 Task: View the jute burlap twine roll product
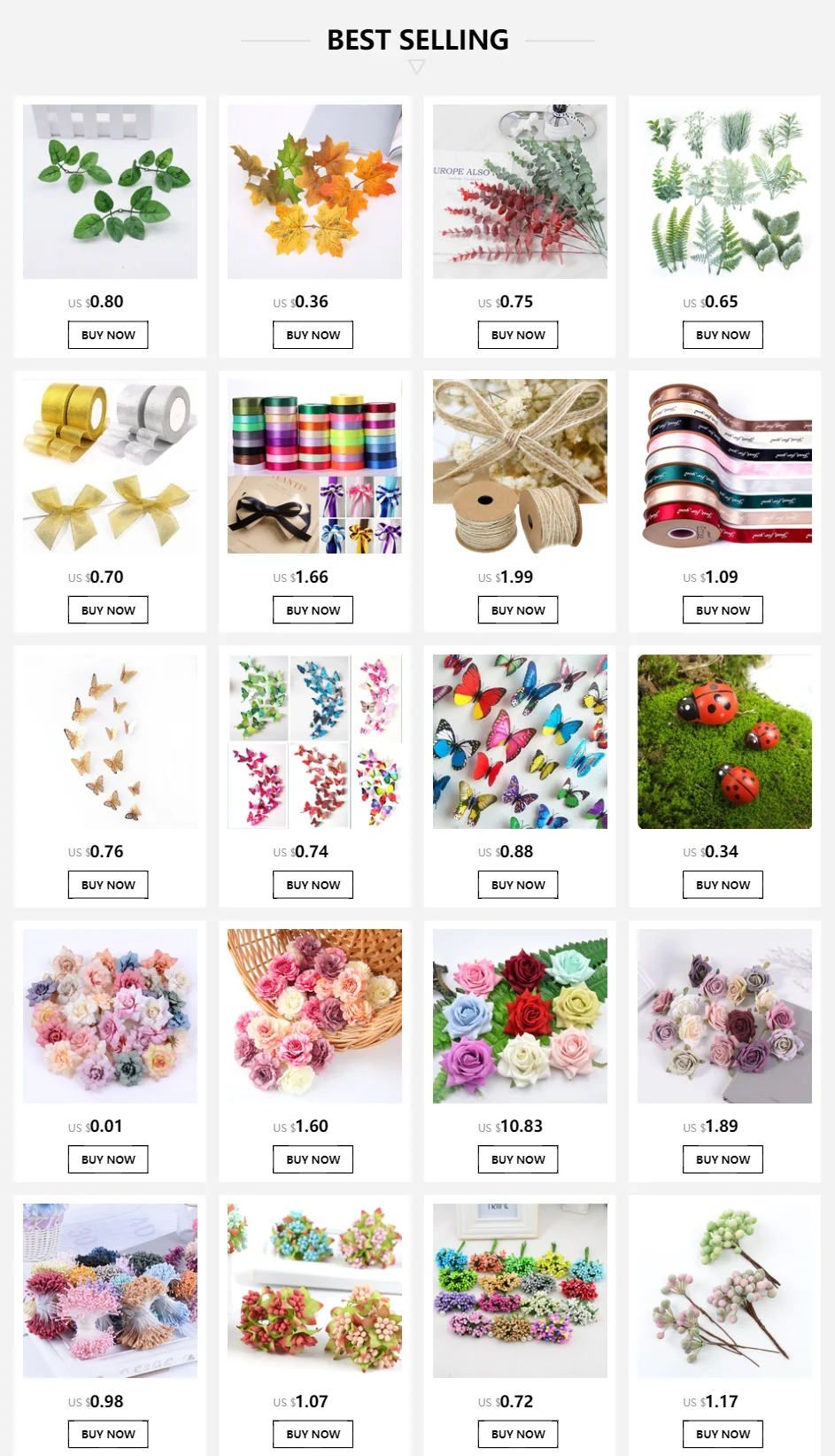(520, 467)
